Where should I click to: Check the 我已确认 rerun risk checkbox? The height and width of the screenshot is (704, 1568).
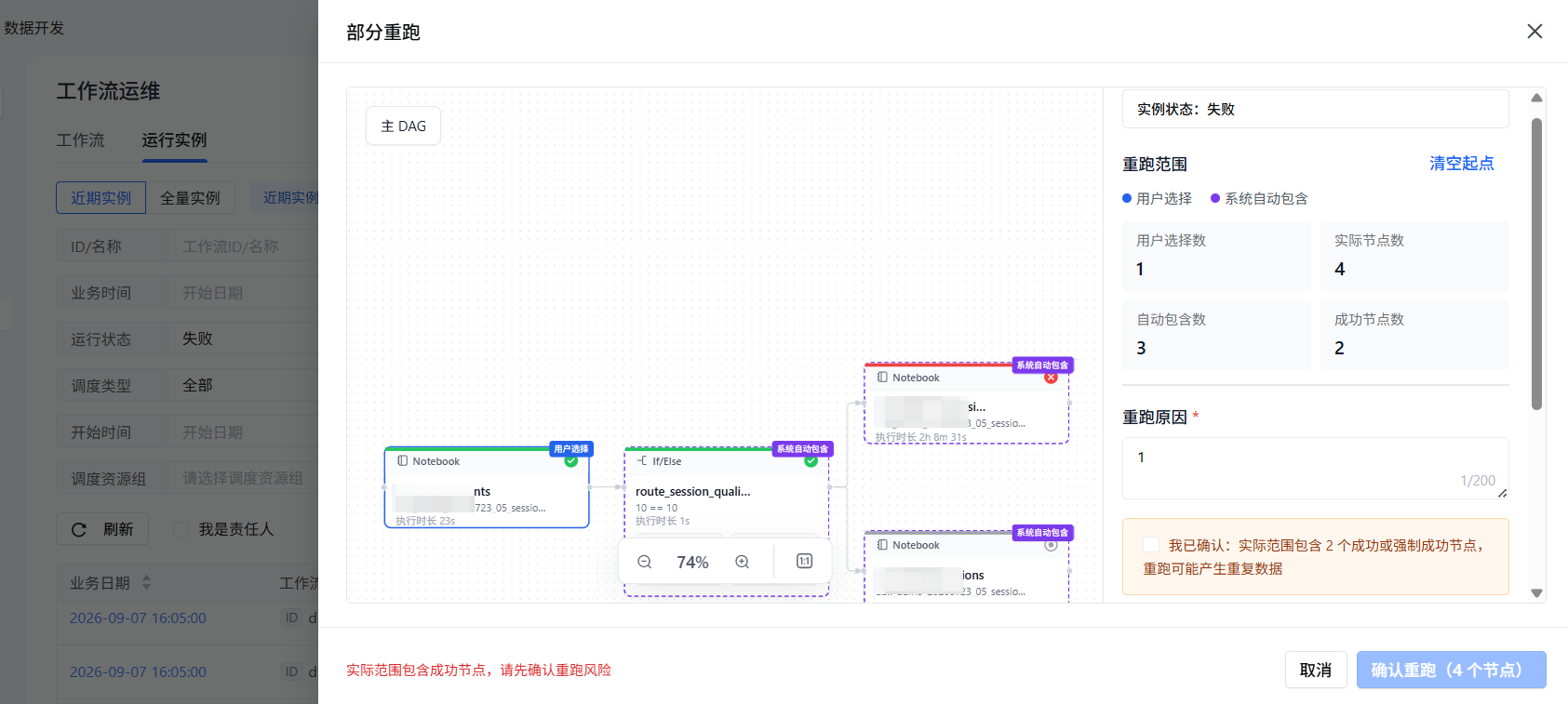[x=1151, y=545]
